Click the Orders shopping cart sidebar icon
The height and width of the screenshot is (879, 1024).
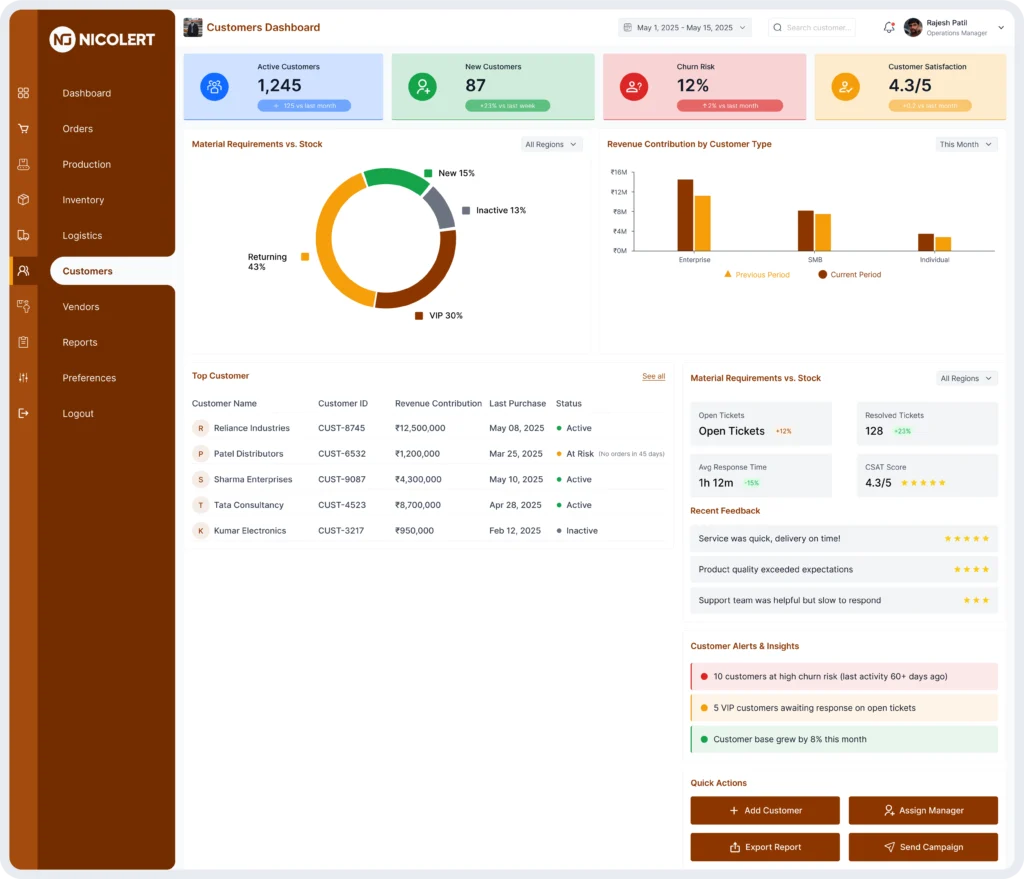coord(23,128)
